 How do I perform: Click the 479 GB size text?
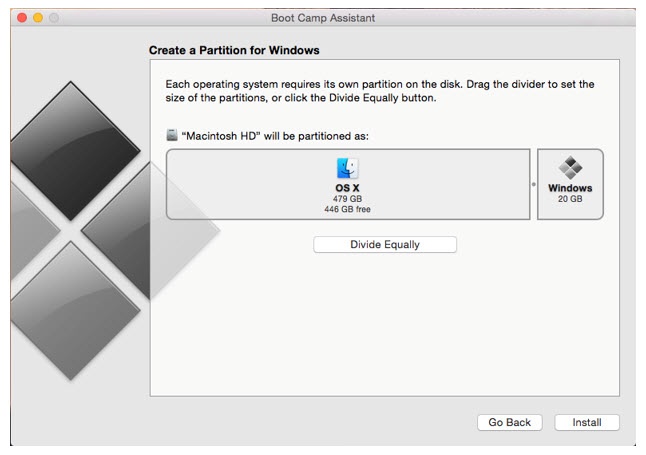[x=347, y=198]
